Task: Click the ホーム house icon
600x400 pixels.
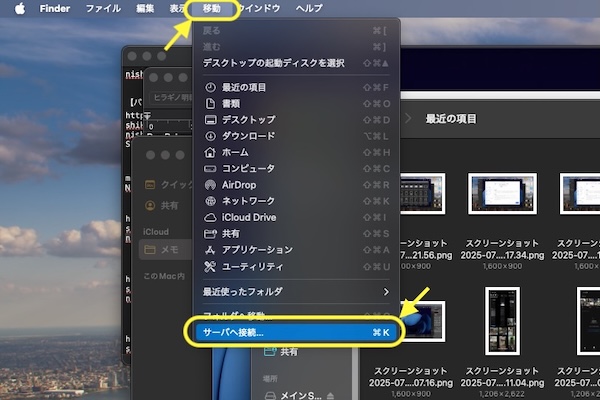Action: (x=210, y=152)
